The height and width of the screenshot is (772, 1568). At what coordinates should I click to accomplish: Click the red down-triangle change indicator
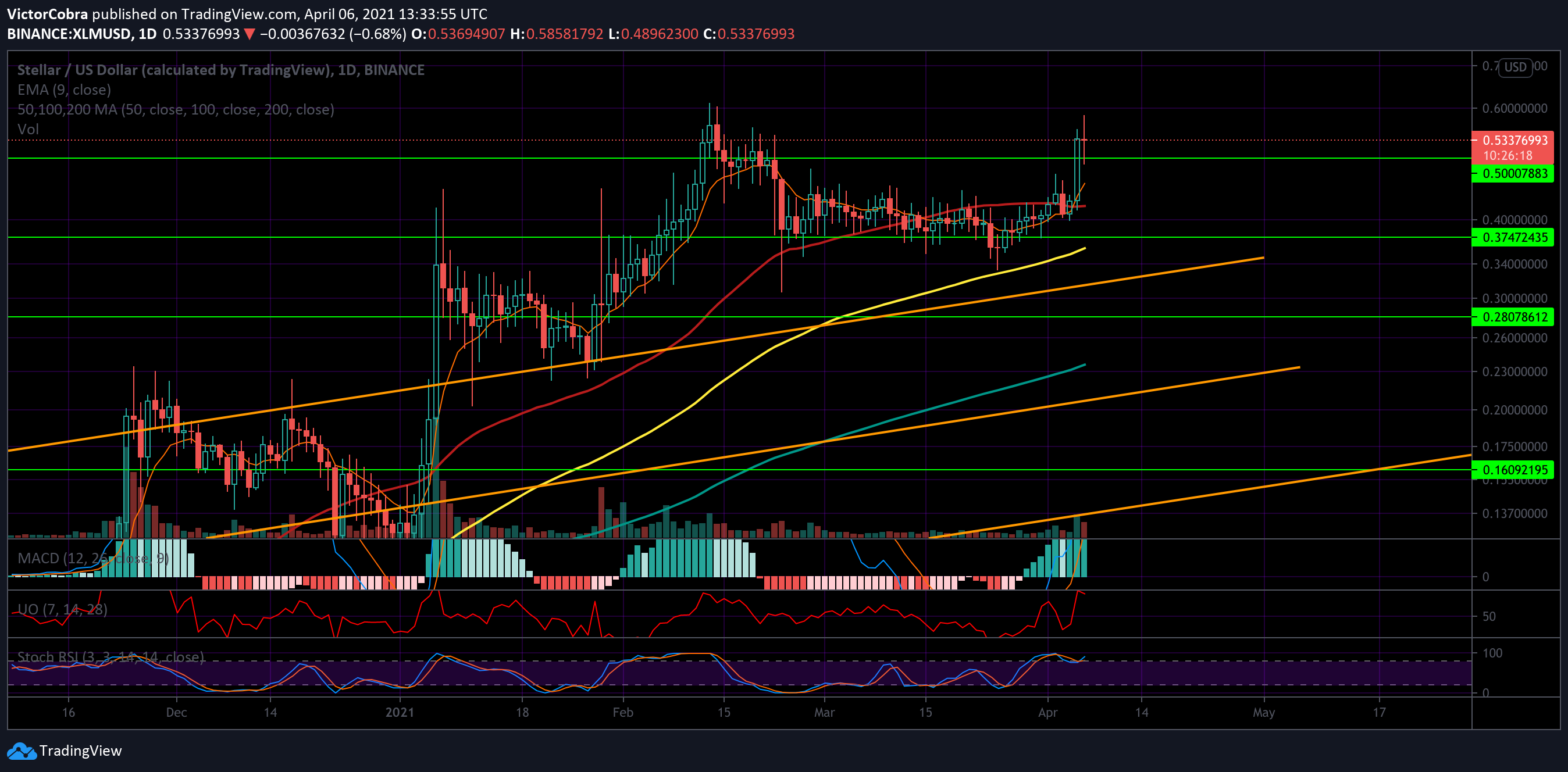(249, 35)
